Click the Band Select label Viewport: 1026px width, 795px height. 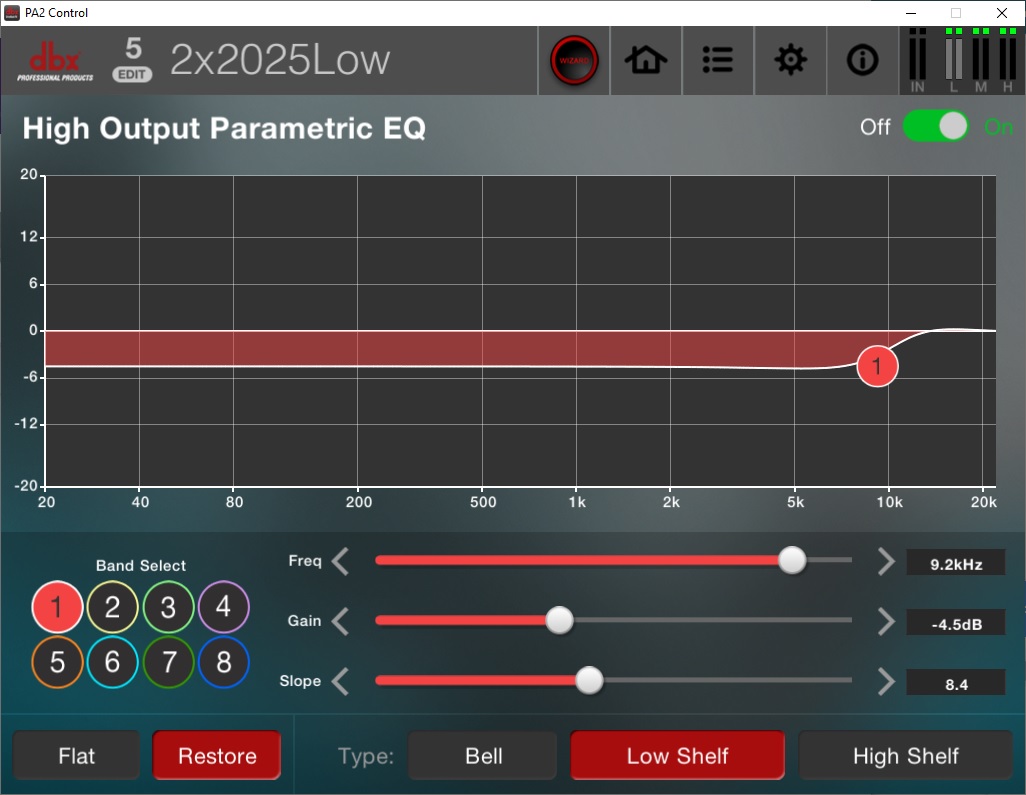click(x=141, y=565)
